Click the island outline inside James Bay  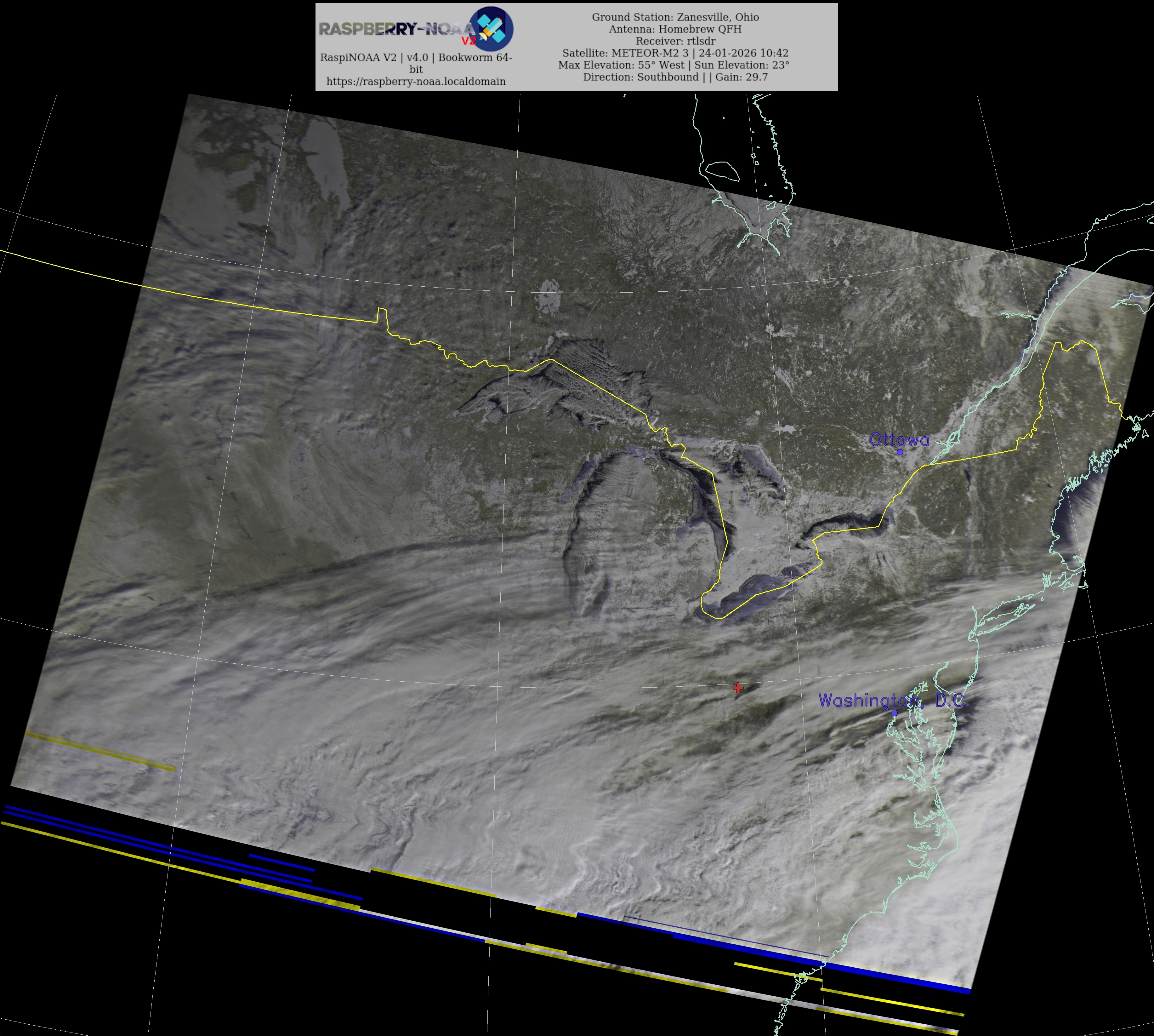pyautogui.click(x=722, y=170)
